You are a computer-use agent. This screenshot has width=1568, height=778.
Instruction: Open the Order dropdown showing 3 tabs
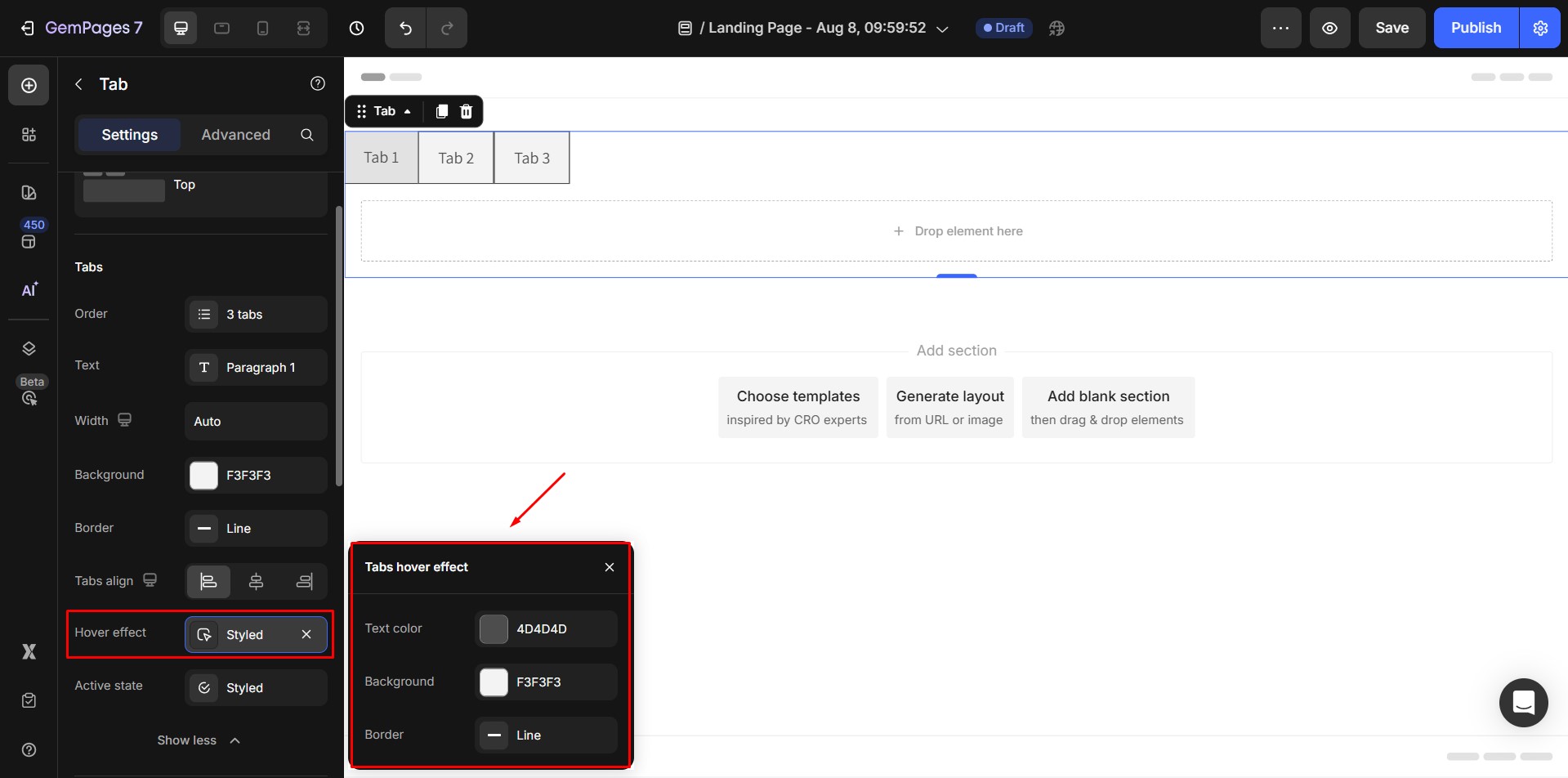[x=256, y=314]
